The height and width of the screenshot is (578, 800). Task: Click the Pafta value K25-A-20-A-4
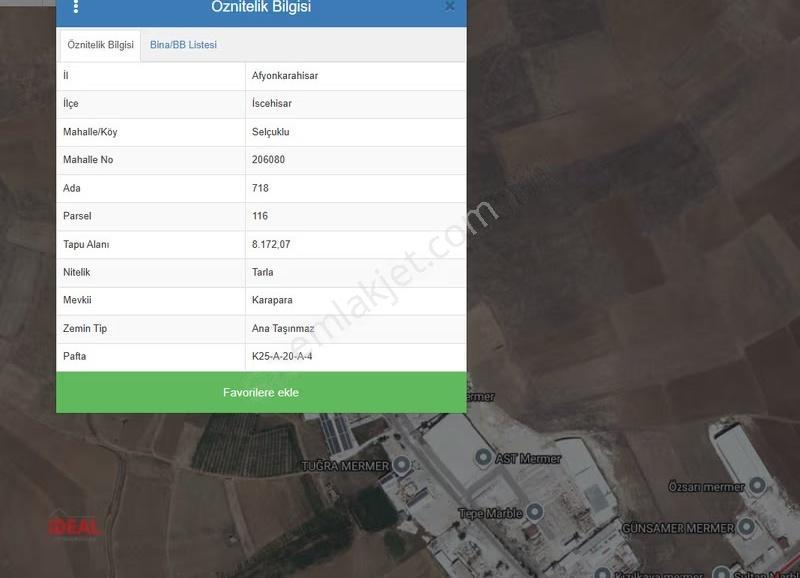[282, 357]
